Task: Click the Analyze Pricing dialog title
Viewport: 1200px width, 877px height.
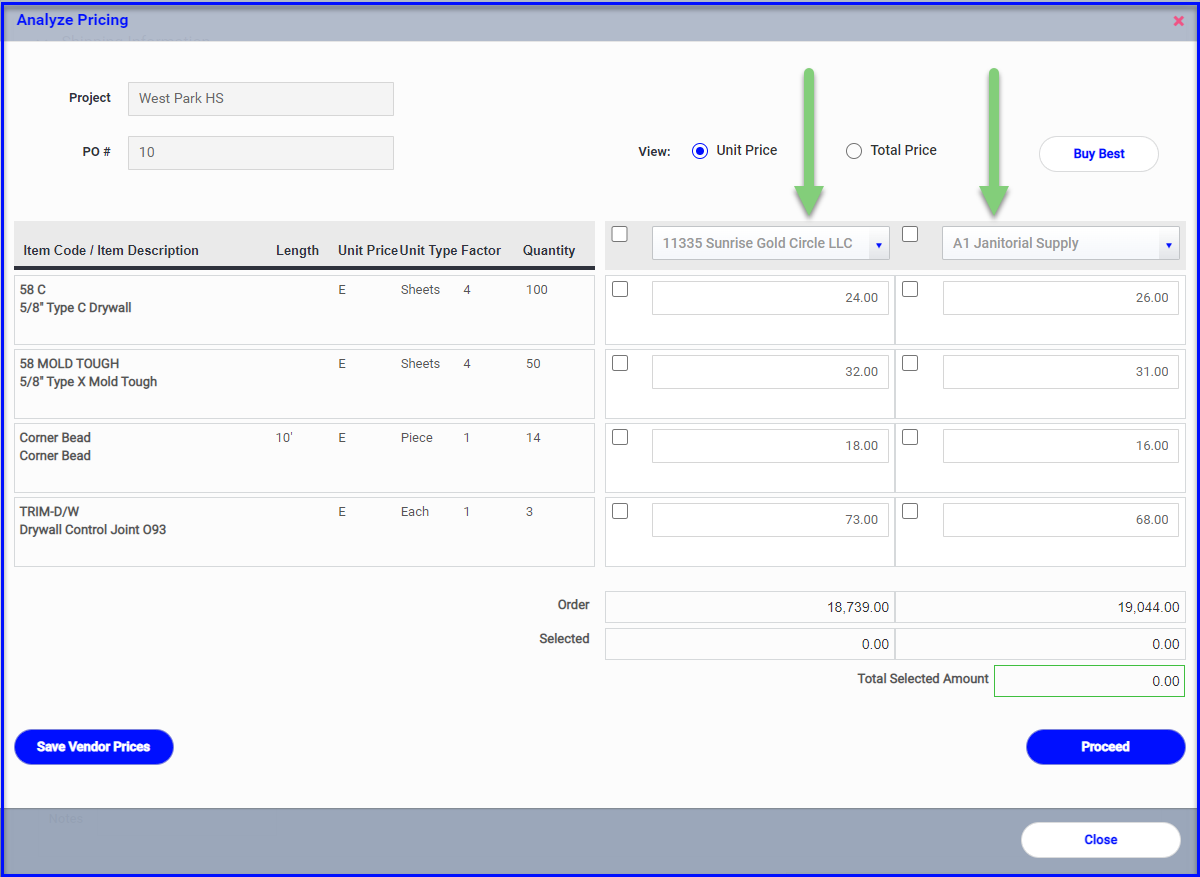Action: (x=72, y=20)
